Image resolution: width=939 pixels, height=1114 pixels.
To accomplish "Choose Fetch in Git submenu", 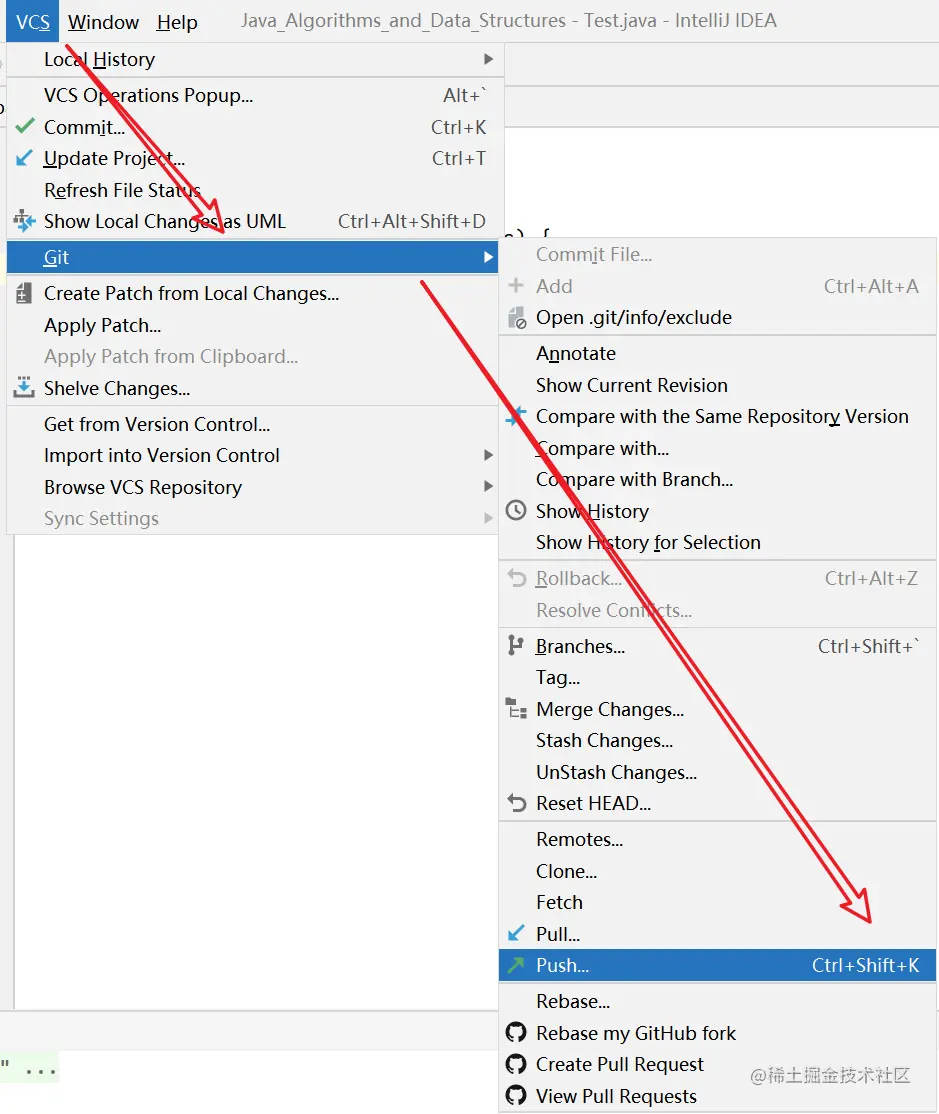I will point(717,902).
